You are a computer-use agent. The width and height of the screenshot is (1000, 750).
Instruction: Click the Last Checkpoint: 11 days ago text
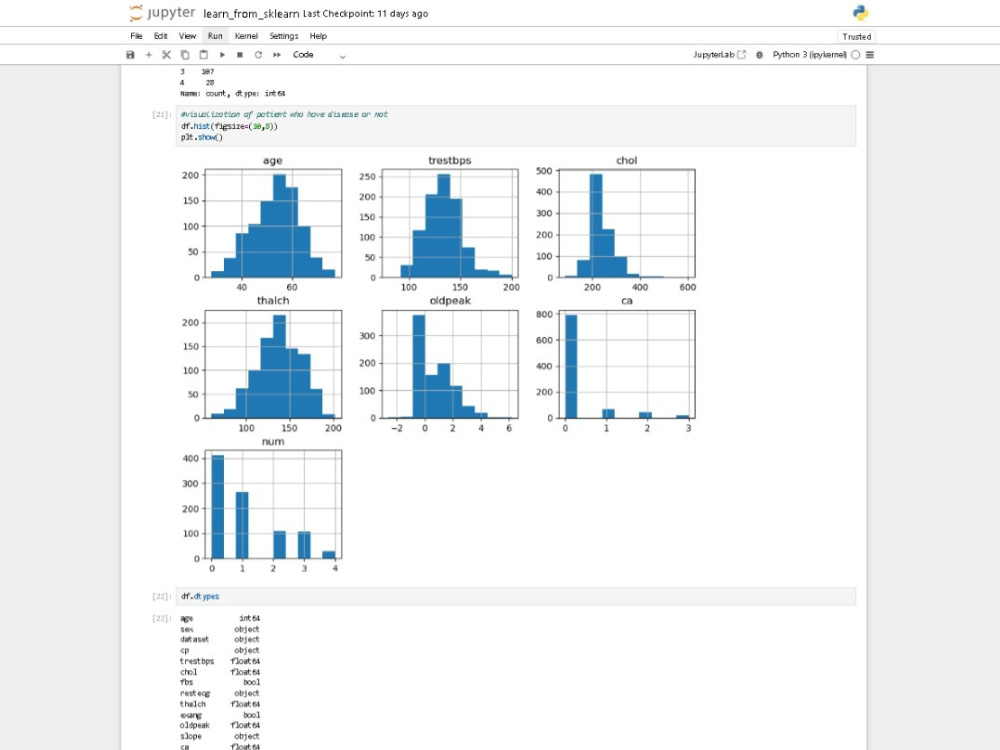point(365,13)
